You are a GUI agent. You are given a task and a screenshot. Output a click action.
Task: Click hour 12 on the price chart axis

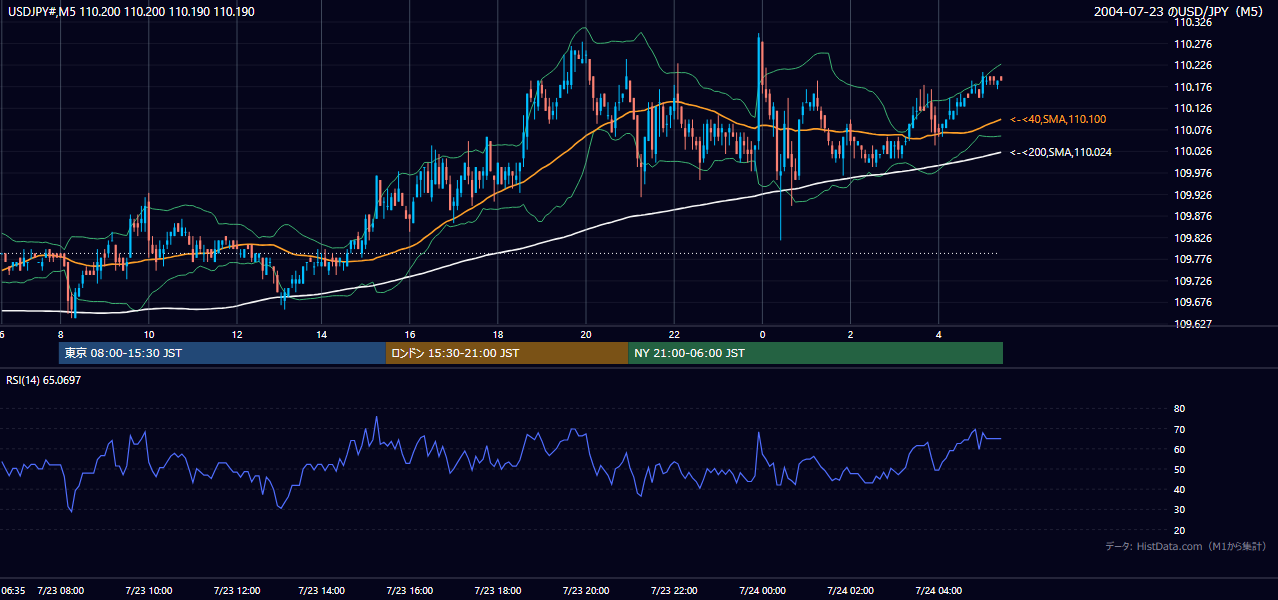point(236,334)
